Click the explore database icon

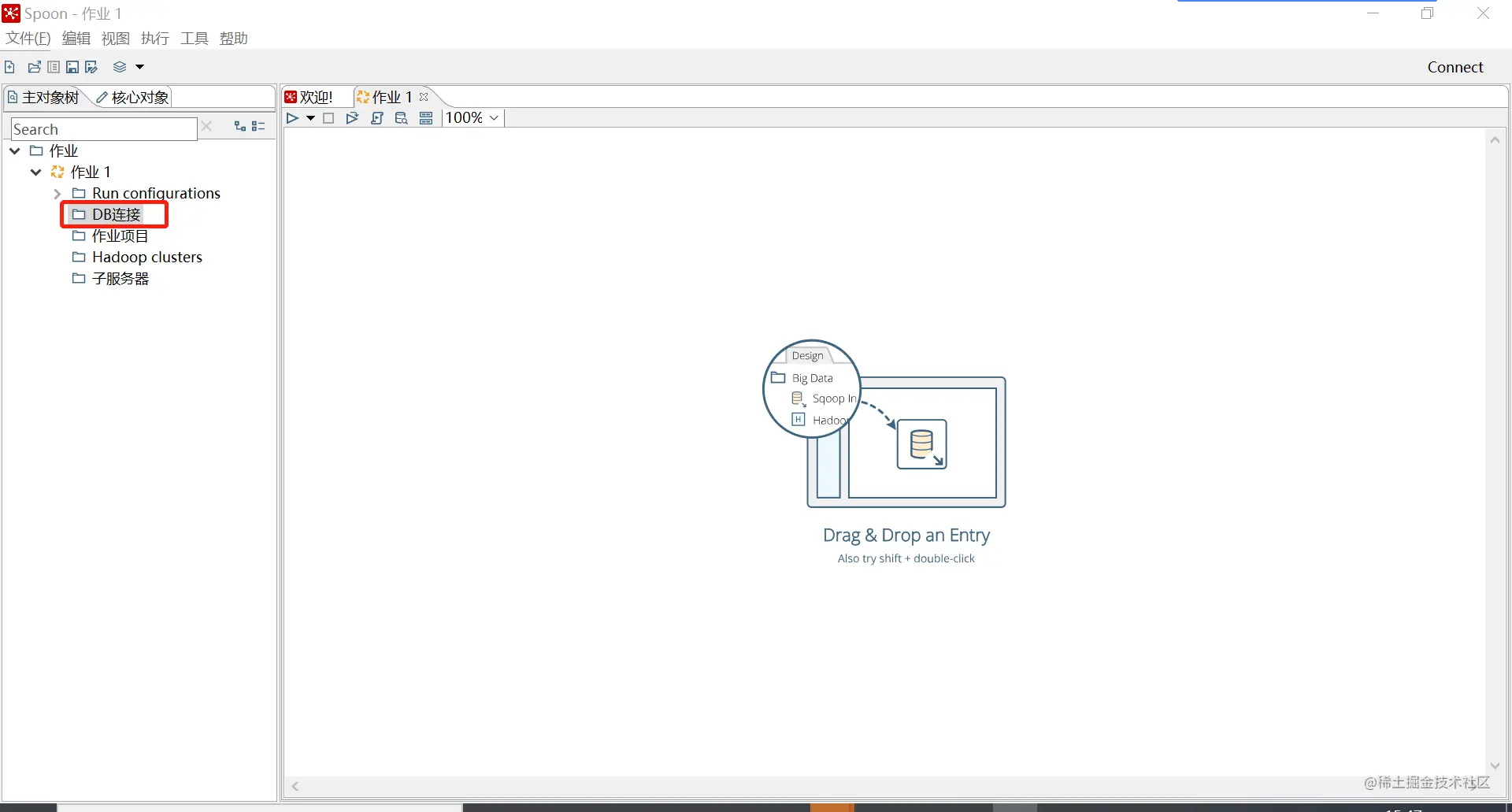[402, 118]
